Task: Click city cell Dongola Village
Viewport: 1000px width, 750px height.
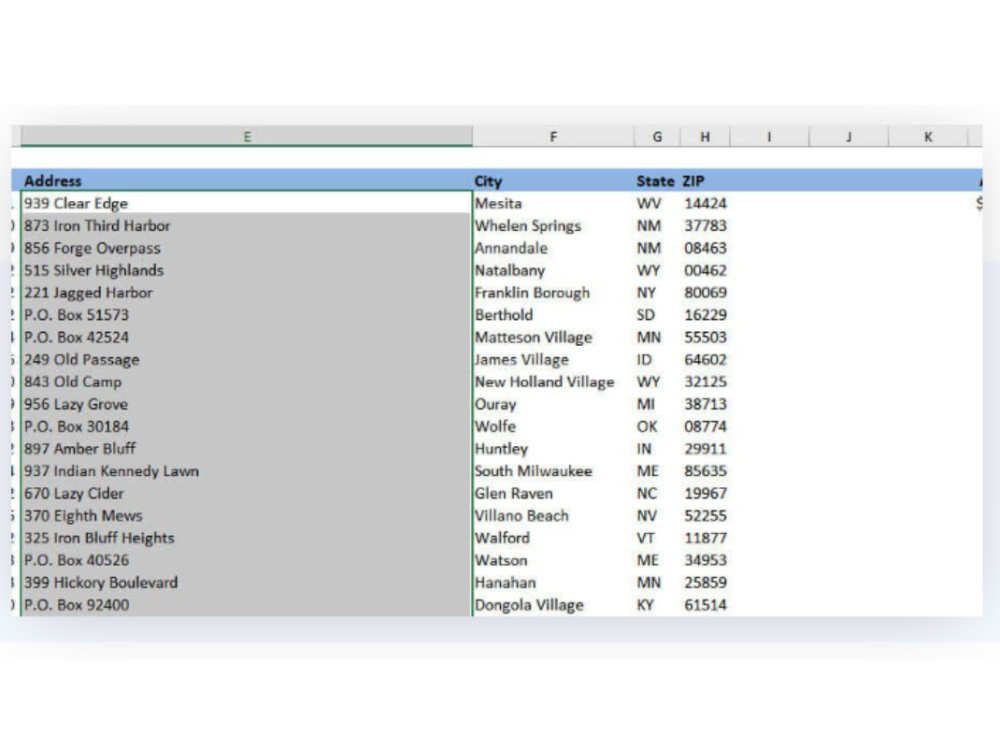Action: pos(553,605)
